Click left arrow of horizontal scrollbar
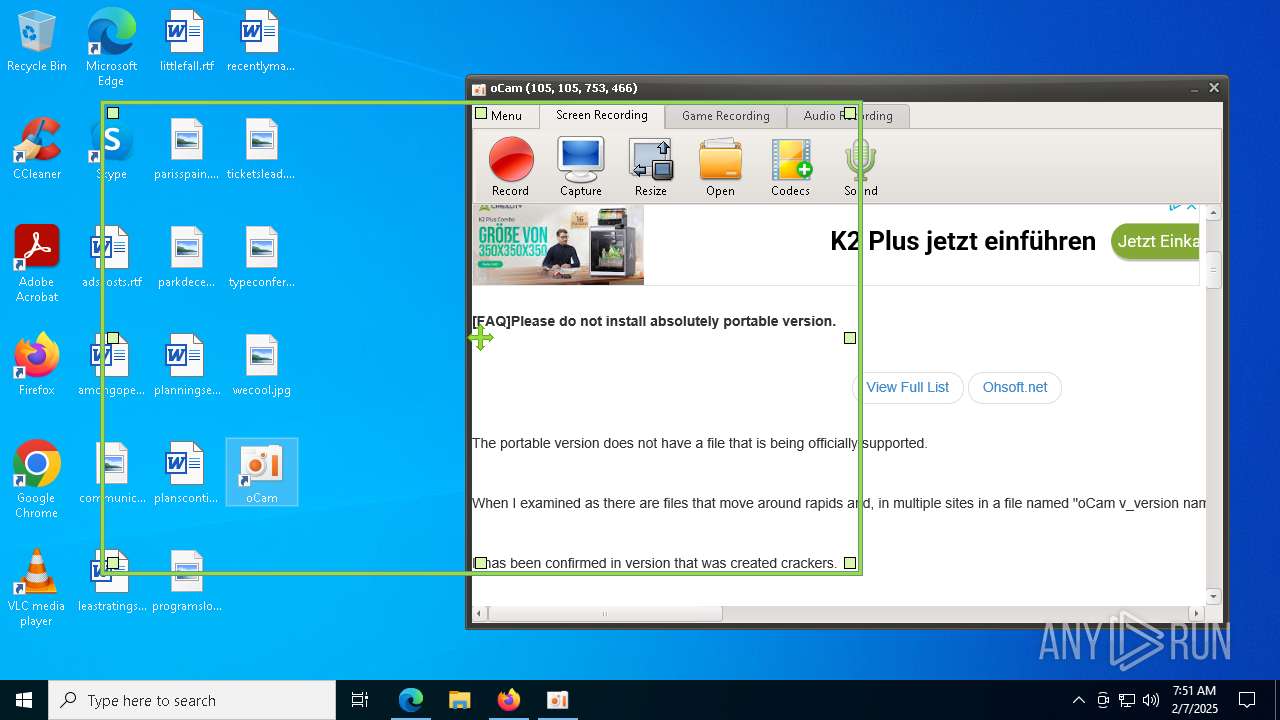The width and height of the screenshot is (1280, 720). point(479,614)
